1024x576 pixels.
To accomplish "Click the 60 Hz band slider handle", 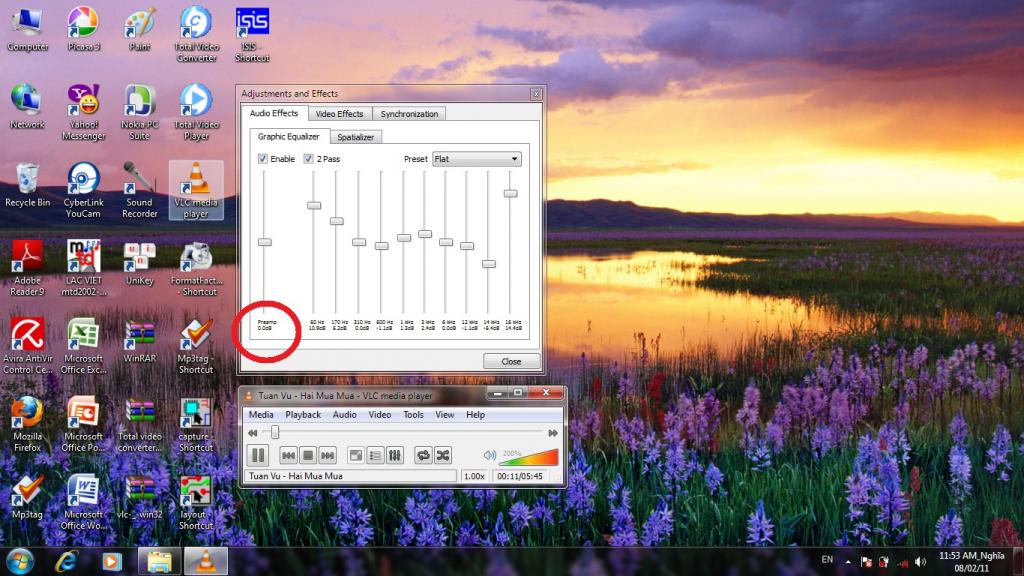I will click(x=314, y=206).
